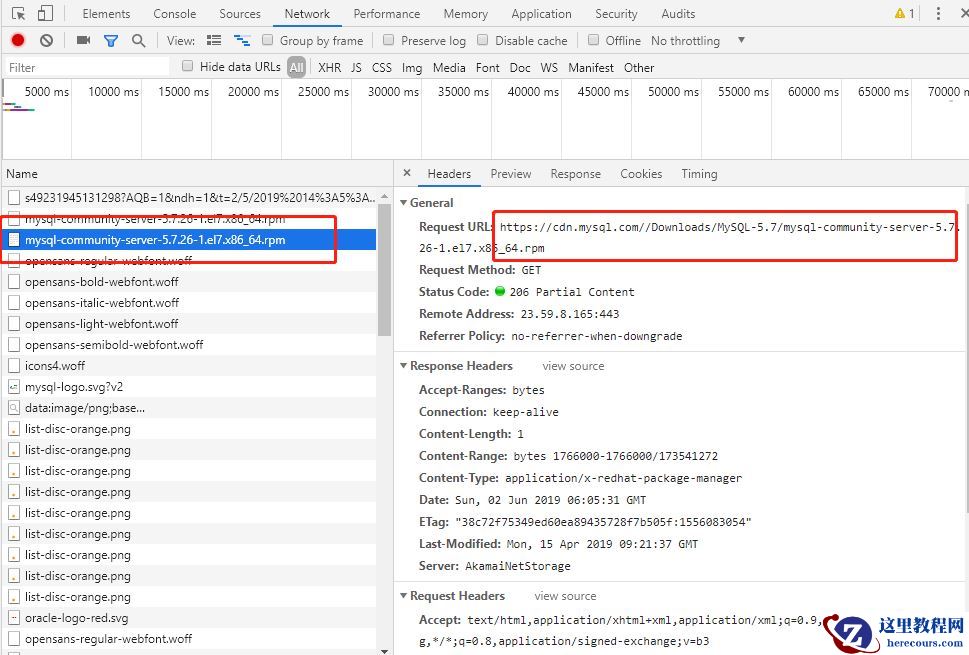The width and height of the screenshot is (969, 655).
Task: Clear the network log icon
Action: pyautogui.click(x=46, y=41)
